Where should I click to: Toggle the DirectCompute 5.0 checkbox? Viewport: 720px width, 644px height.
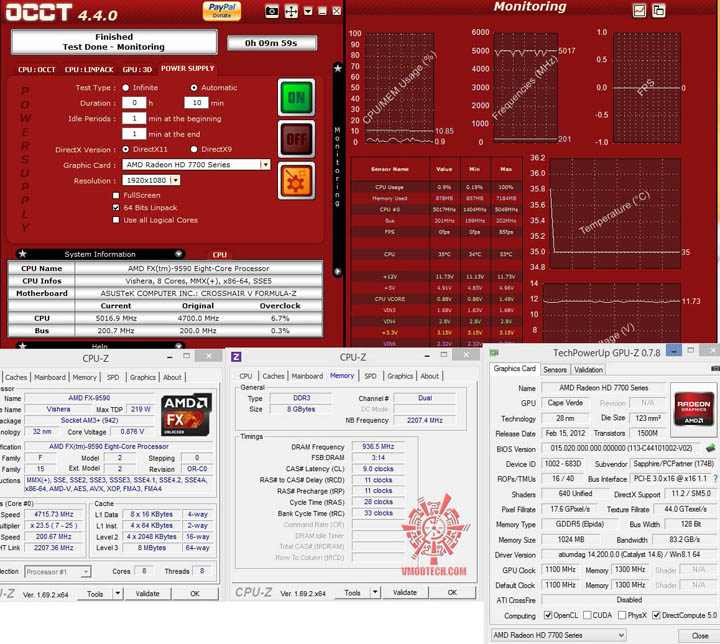point(656,615)
